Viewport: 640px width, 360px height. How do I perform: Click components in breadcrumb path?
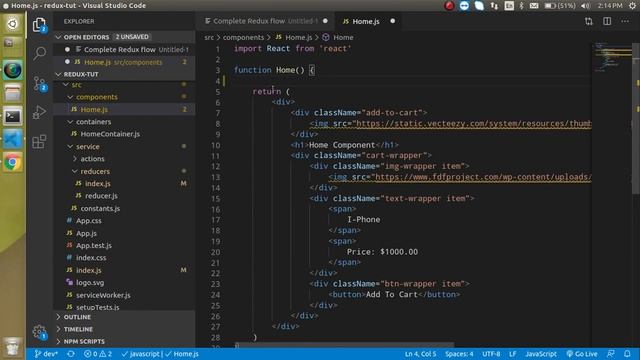[x=243, y=38]
